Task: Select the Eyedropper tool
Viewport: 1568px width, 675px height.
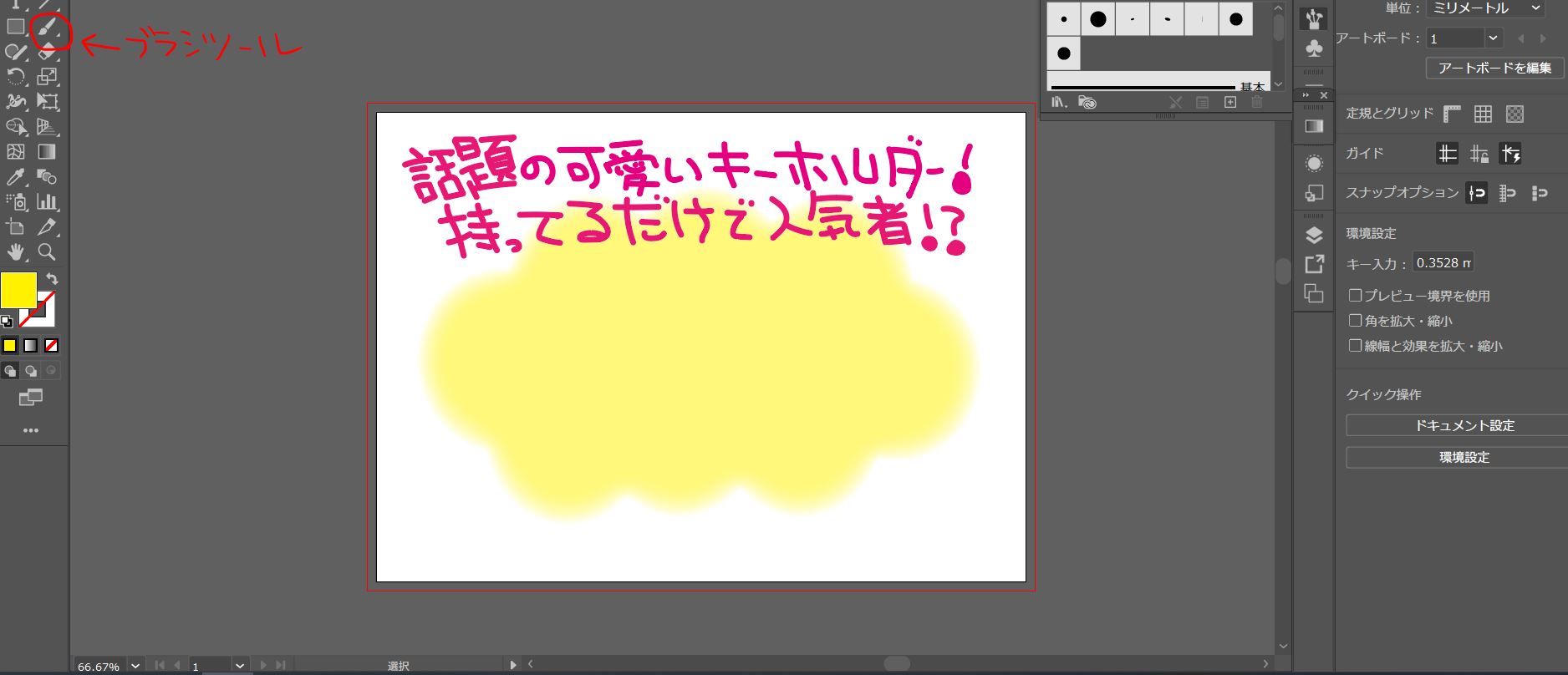Action: 16,177
